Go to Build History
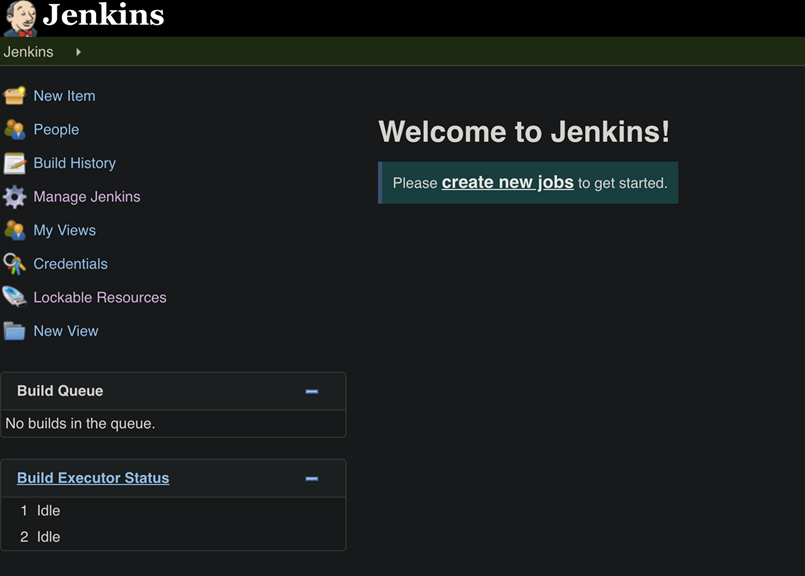Viewport: 805px width, 576px height. point(74,163)
